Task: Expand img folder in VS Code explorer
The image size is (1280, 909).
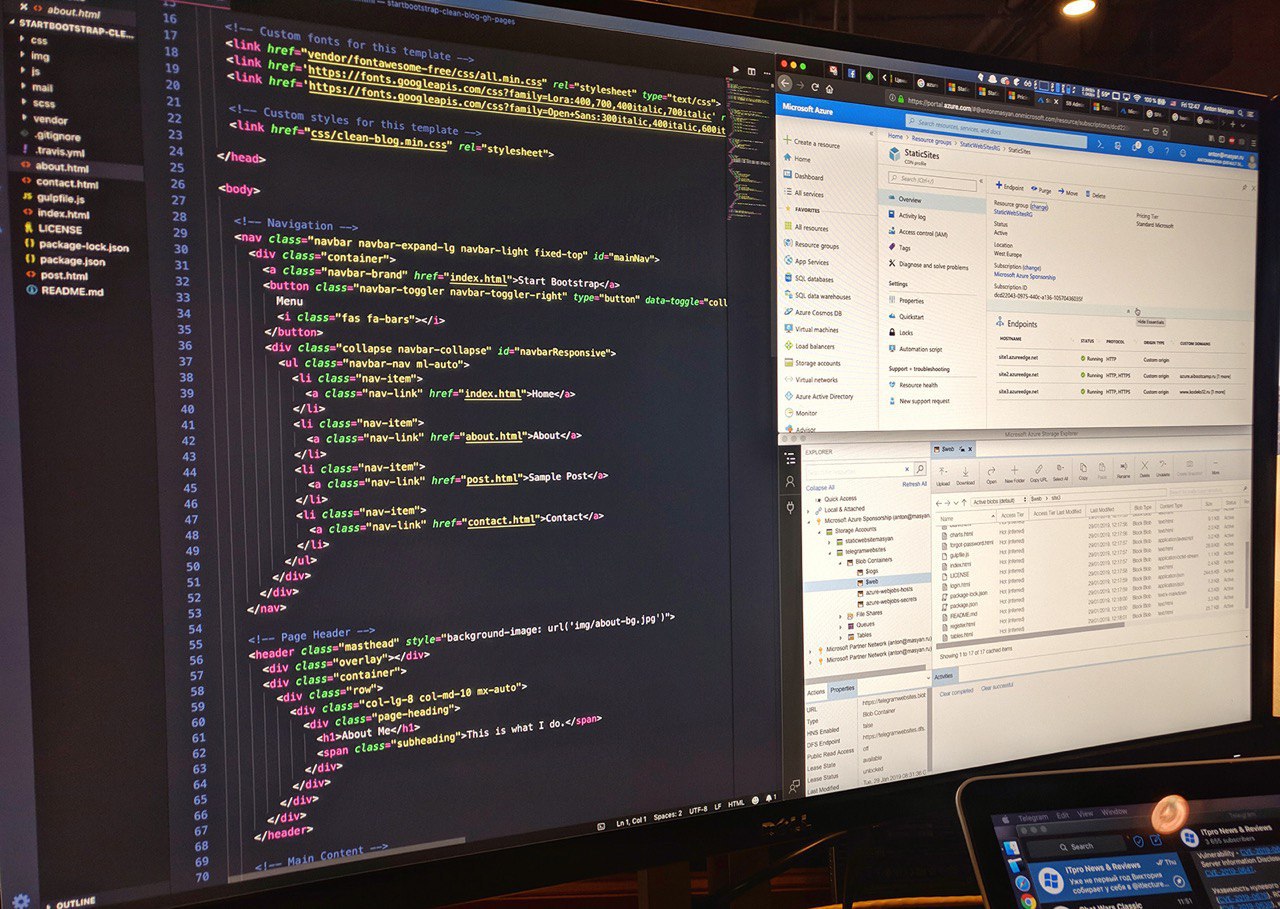Action: click(21, 56)
